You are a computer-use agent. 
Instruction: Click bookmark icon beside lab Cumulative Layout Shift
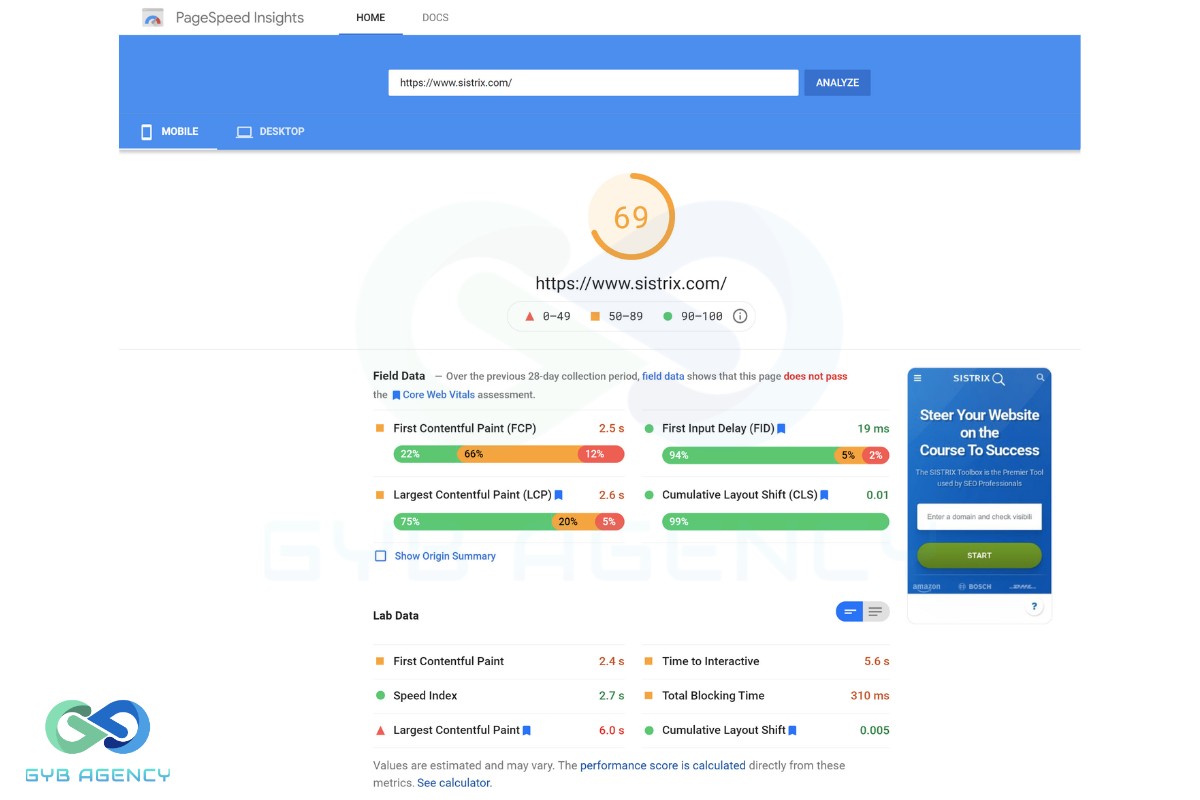click(792, 731)
